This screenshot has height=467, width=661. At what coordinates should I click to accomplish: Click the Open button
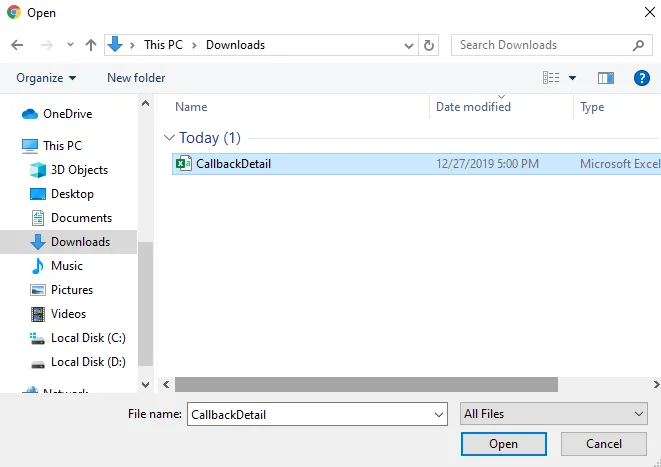click(x=504, y=444)
